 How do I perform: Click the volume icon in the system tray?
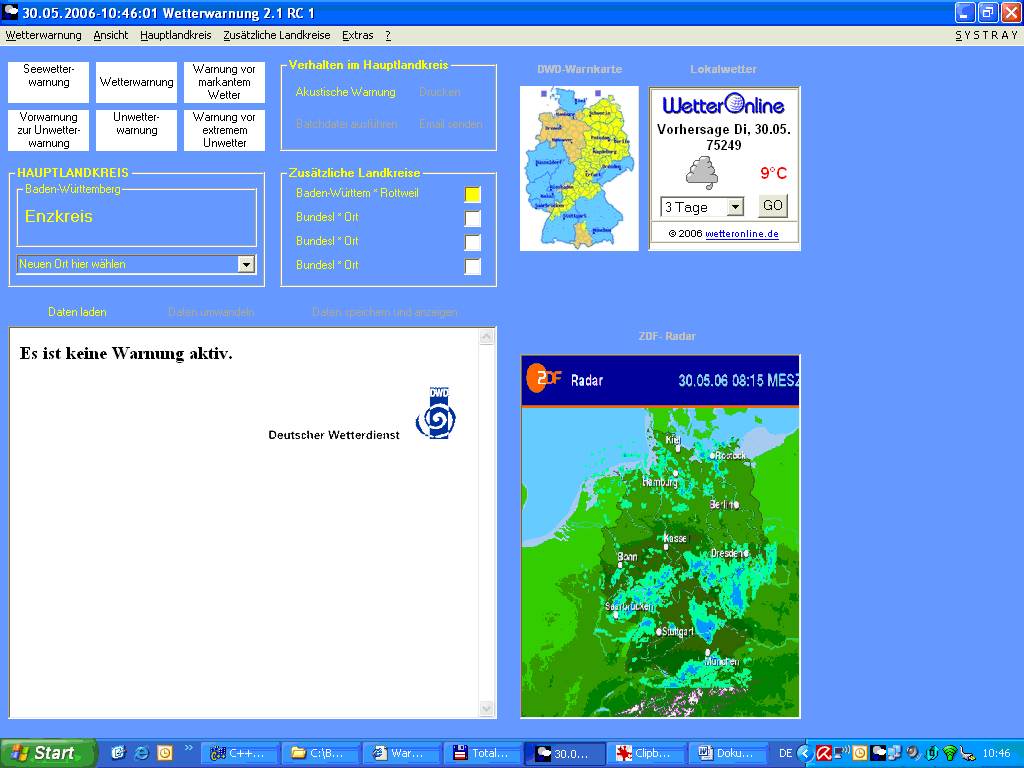pyautogui.click(x=912, y=753)
